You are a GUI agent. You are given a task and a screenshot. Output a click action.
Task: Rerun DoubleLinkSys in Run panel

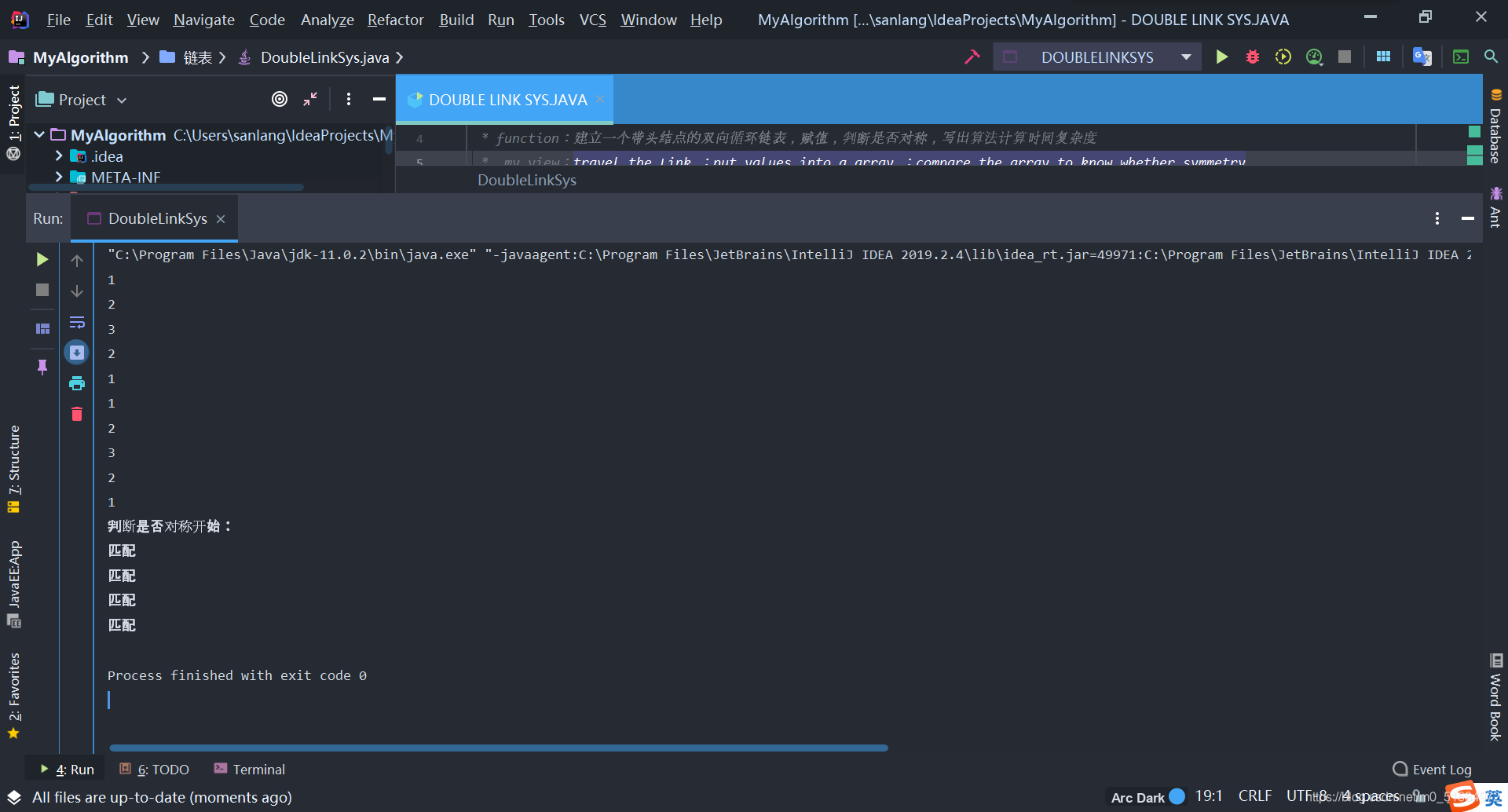(x=42, y=259)
